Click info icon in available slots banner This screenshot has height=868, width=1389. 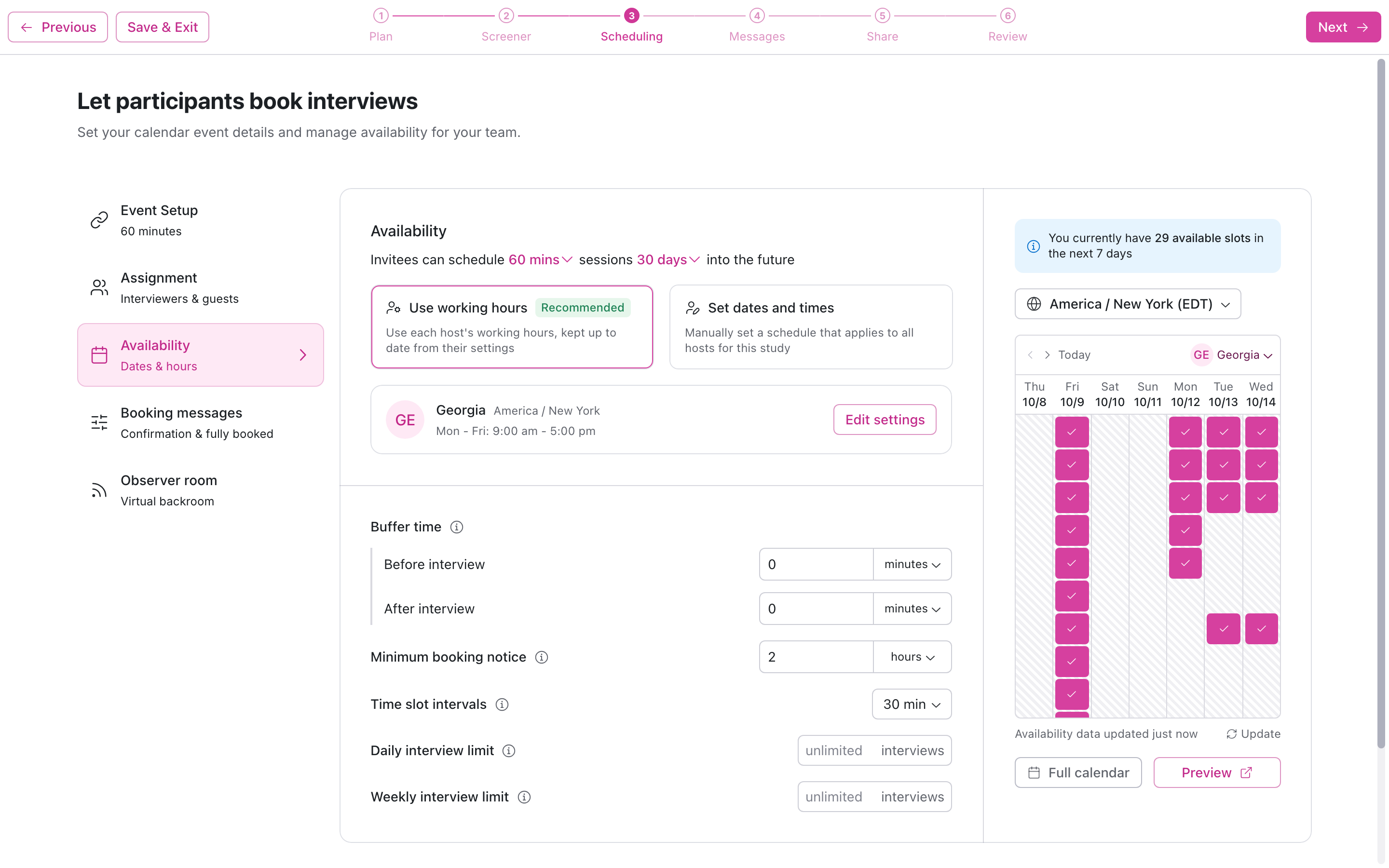[1033, 246]
